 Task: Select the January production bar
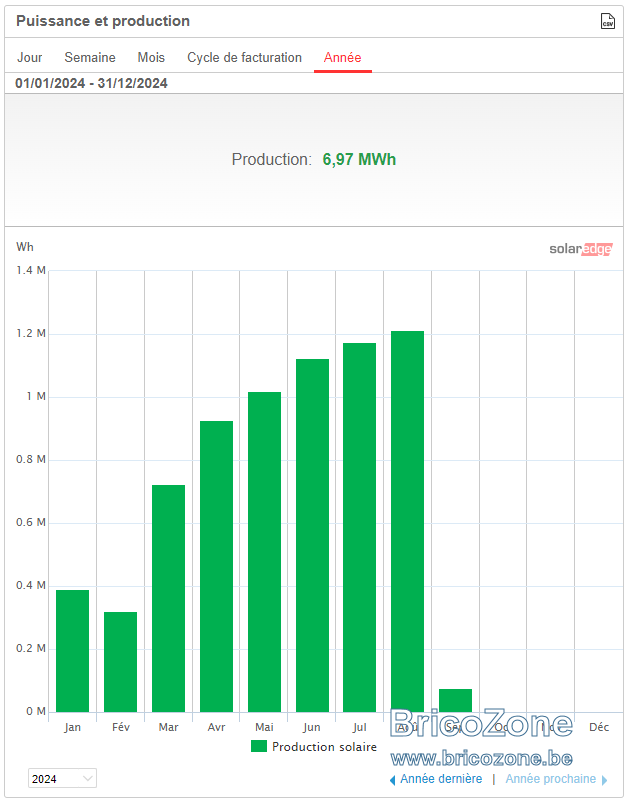[72, 651]
